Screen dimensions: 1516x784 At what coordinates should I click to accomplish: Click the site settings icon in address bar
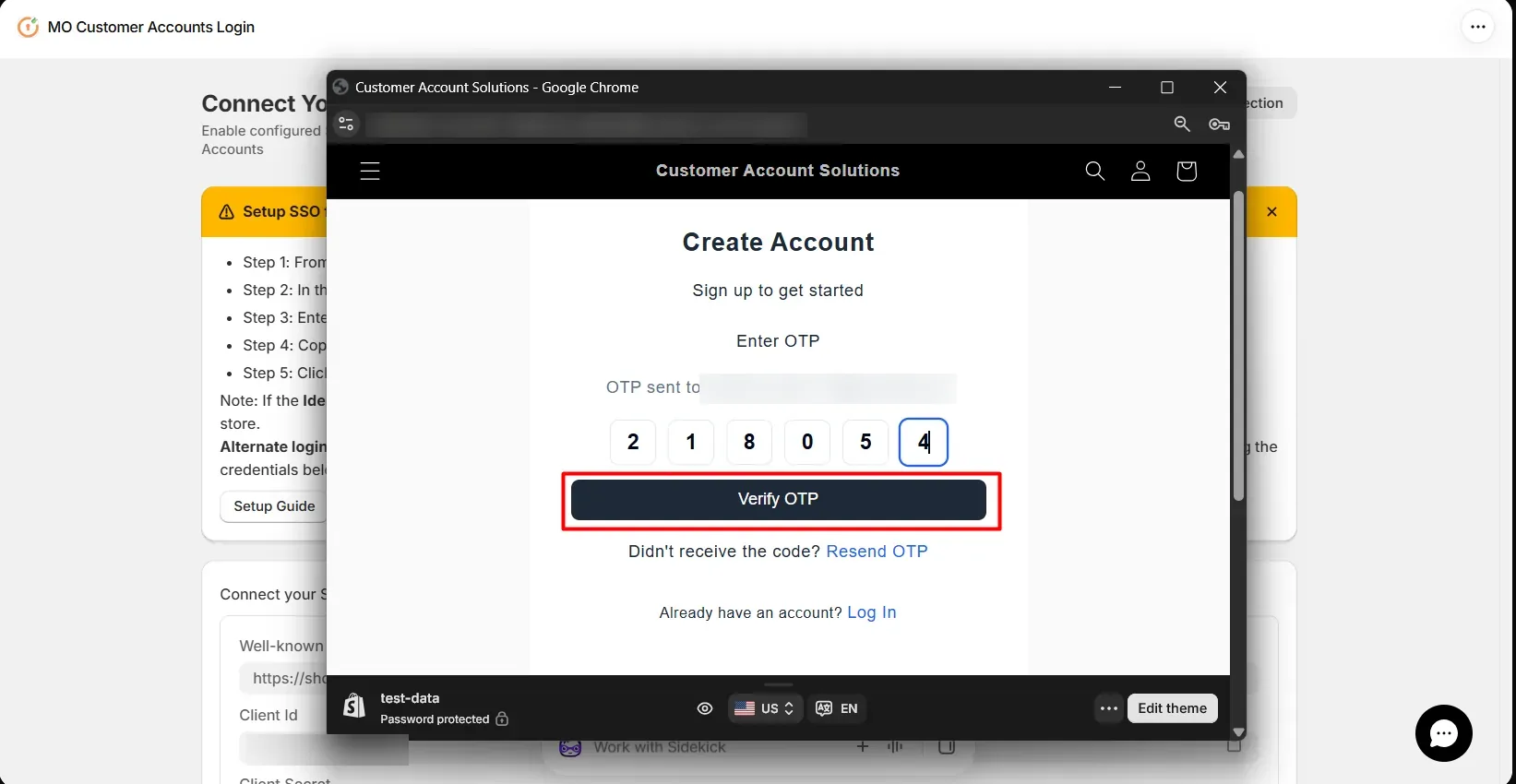346,124
